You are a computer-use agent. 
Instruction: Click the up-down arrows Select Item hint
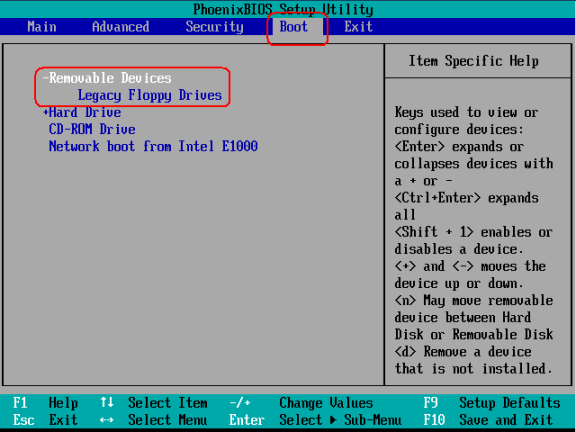(x=154, y=403)
